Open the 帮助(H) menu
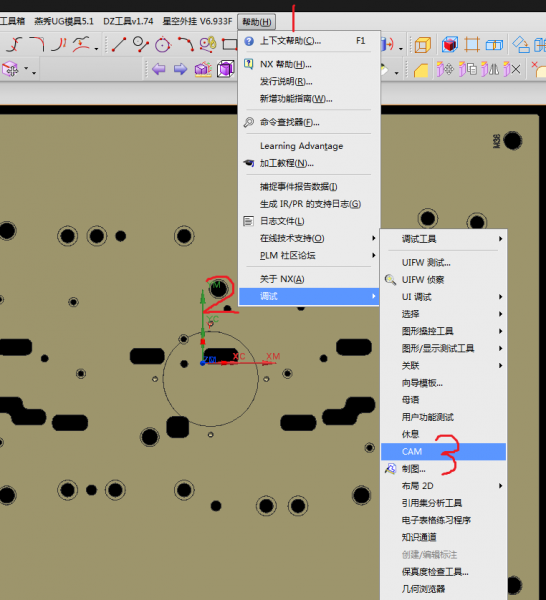This screenshot has height=600, width=546. (256, 22)
